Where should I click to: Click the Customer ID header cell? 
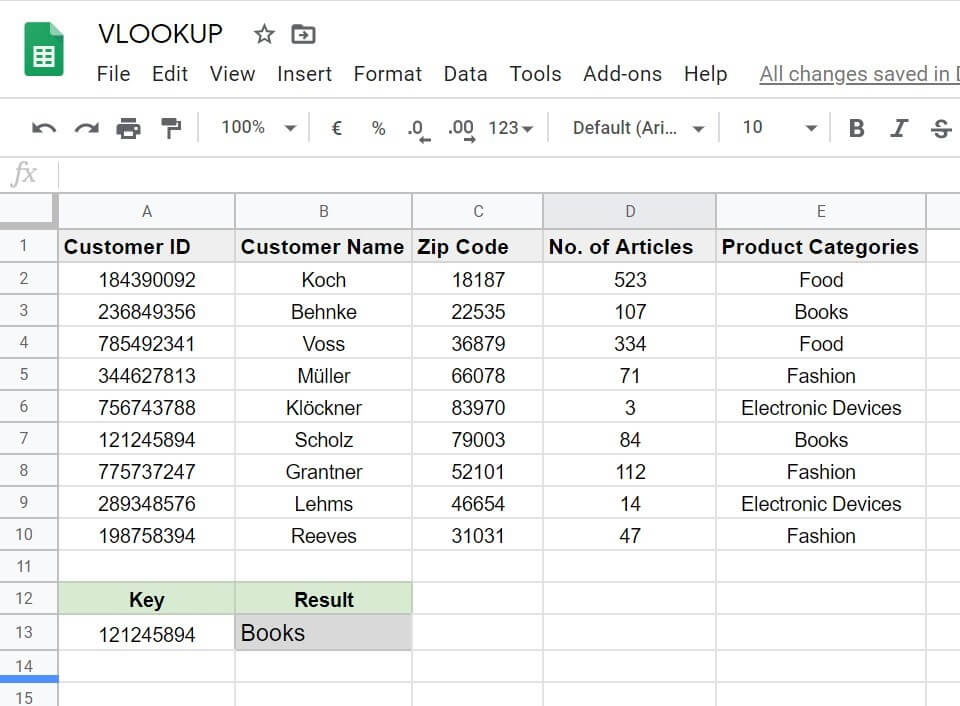click(x=147, y=247)
